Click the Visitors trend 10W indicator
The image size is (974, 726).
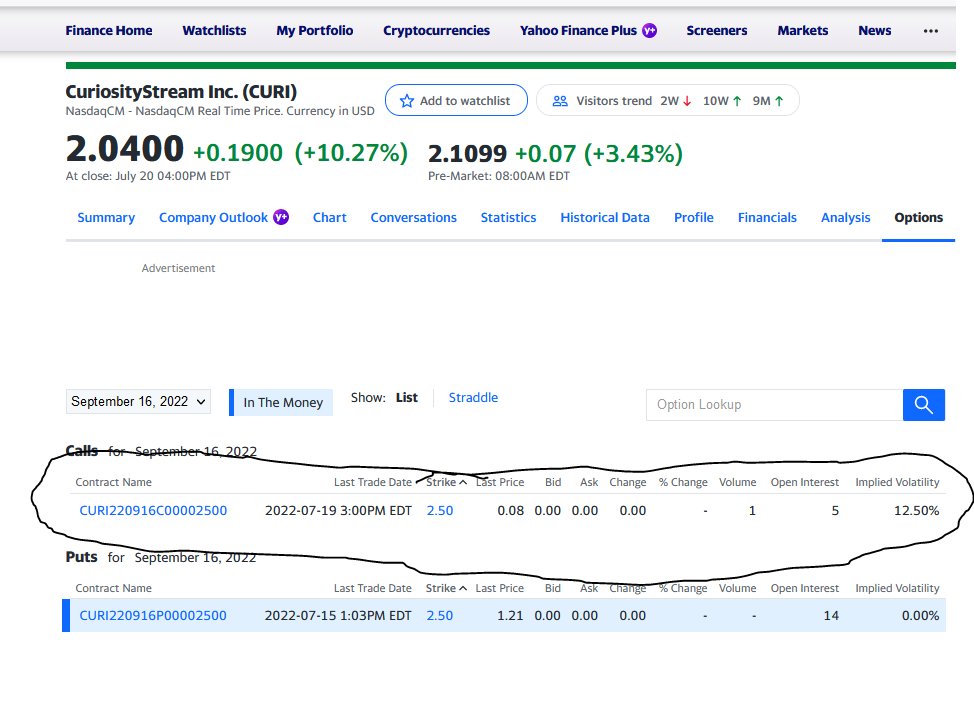tap(722, 101)
